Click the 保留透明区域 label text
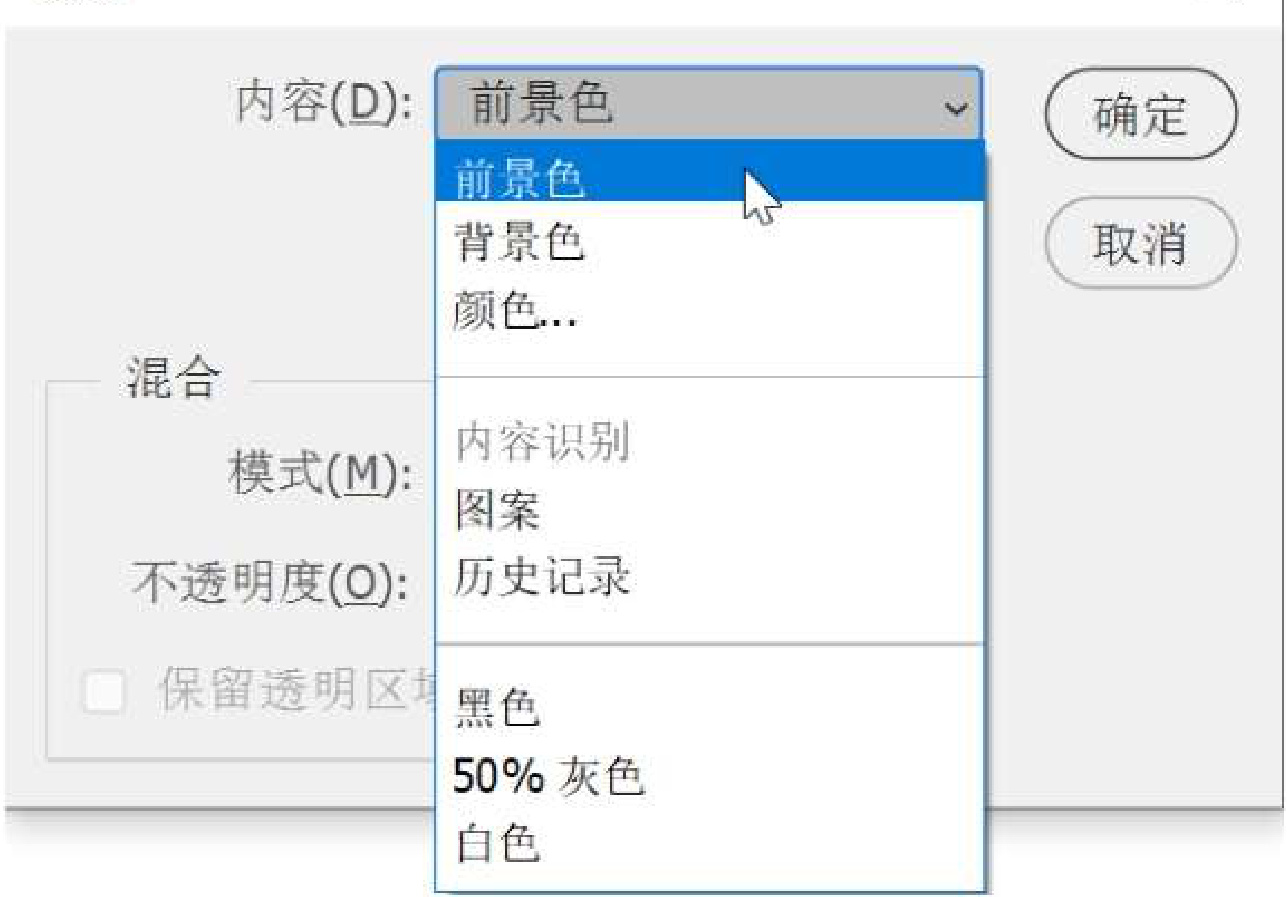 (295, 691)
